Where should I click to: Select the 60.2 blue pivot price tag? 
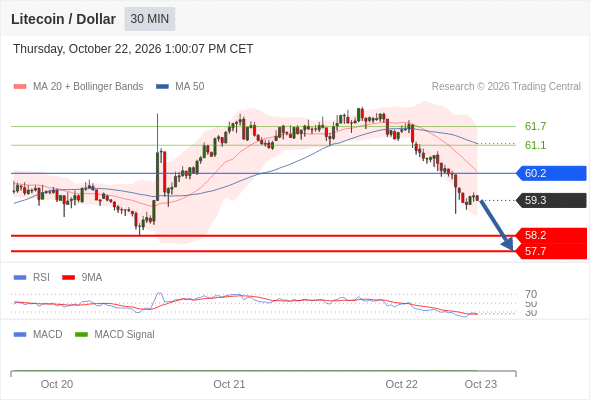coord(551,173)
